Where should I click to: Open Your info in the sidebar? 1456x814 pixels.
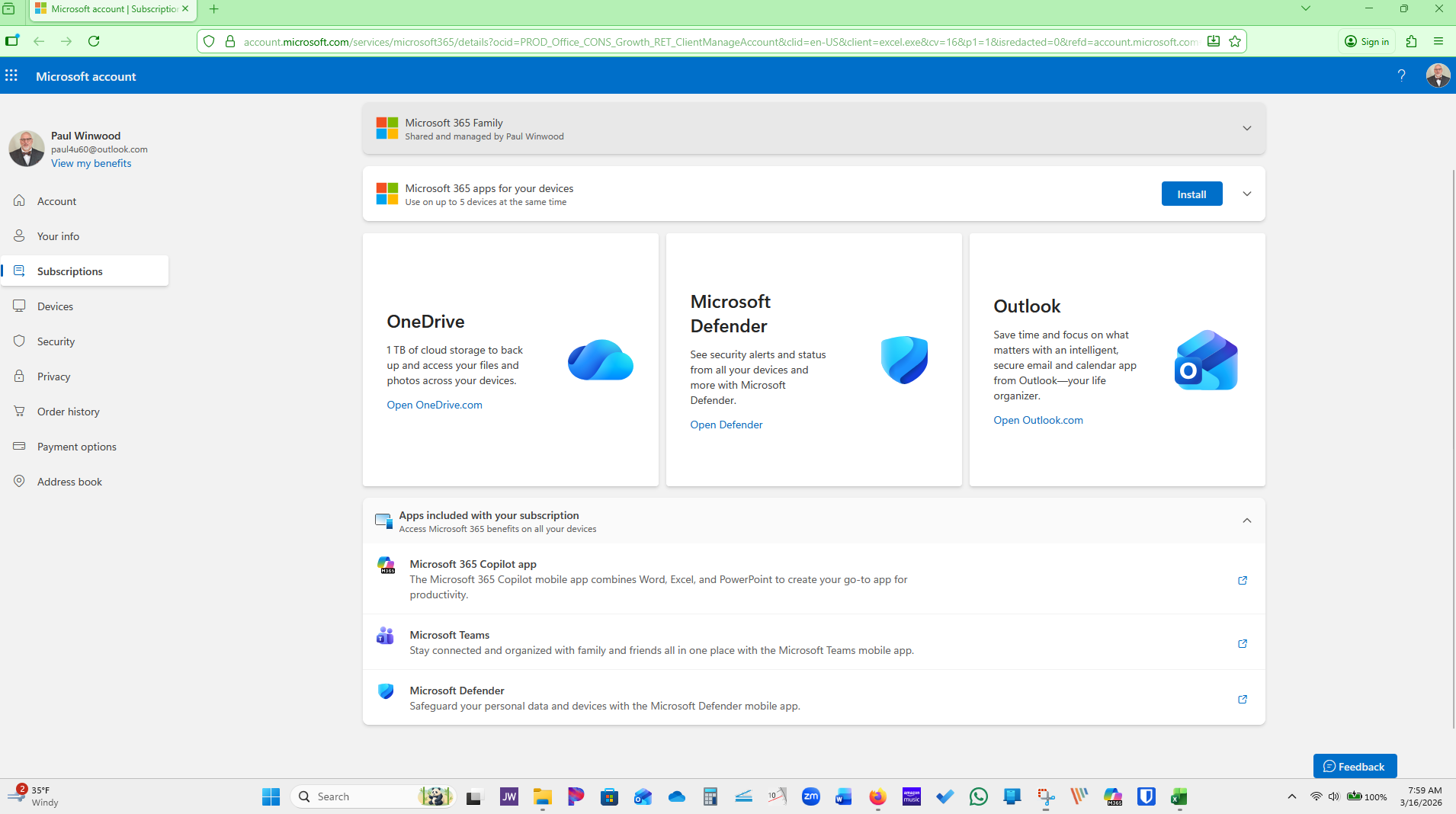pos(84,236)
